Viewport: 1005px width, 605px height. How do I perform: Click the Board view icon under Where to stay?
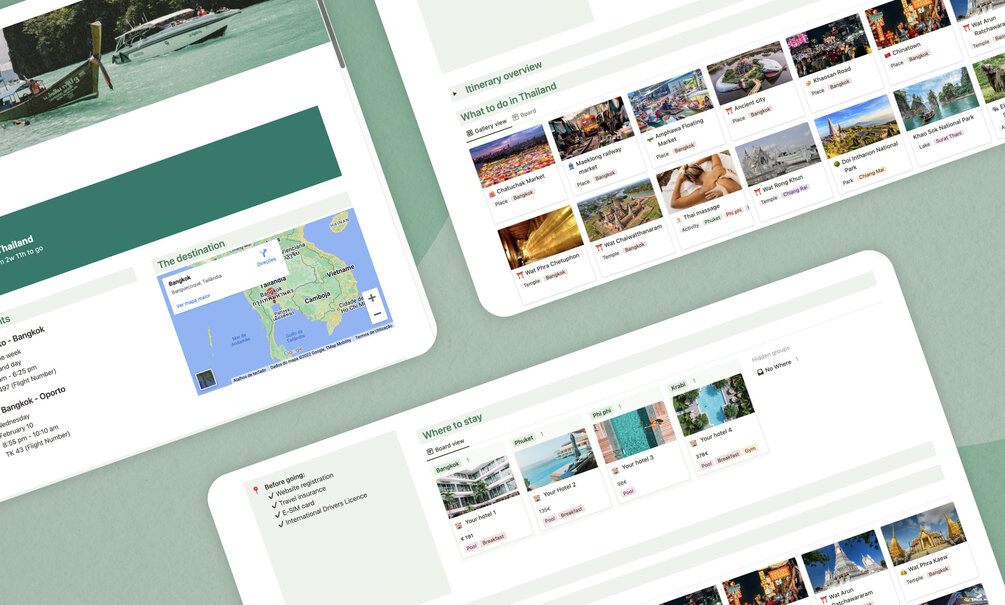point(430,451)
